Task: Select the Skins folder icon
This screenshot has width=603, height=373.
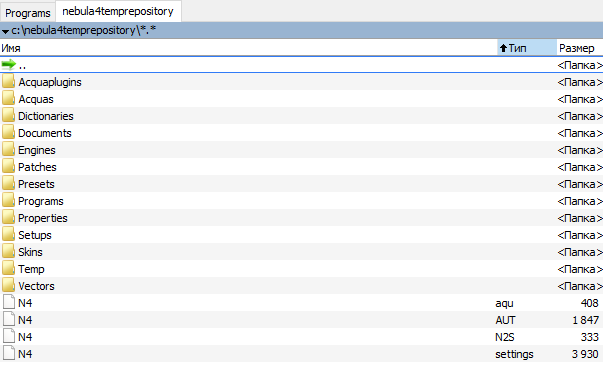Action: (x=8, y=251)
